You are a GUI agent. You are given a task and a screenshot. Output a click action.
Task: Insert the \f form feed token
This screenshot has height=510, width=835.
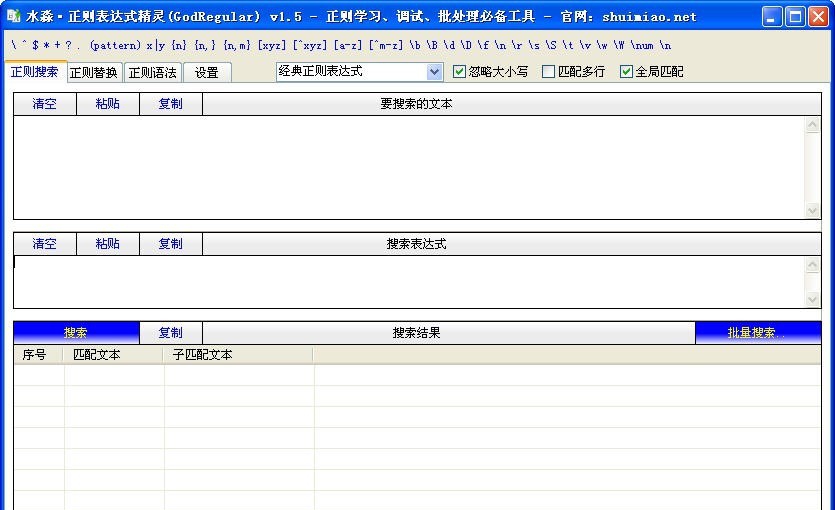coord(483,45)
